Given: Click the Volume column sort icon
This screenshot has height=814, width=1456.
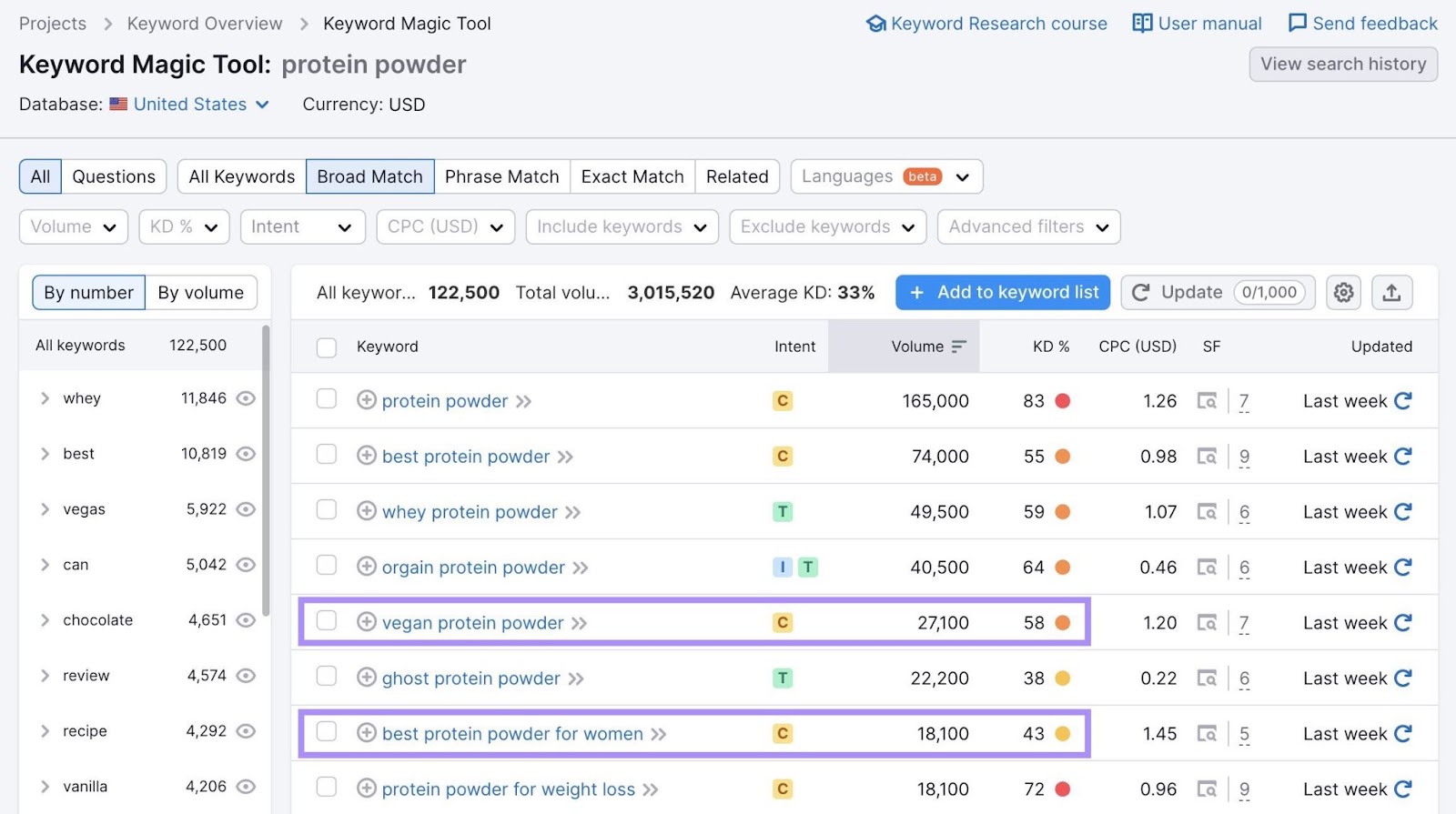Looking at the screenshot, I should click(x=958, y=347).
